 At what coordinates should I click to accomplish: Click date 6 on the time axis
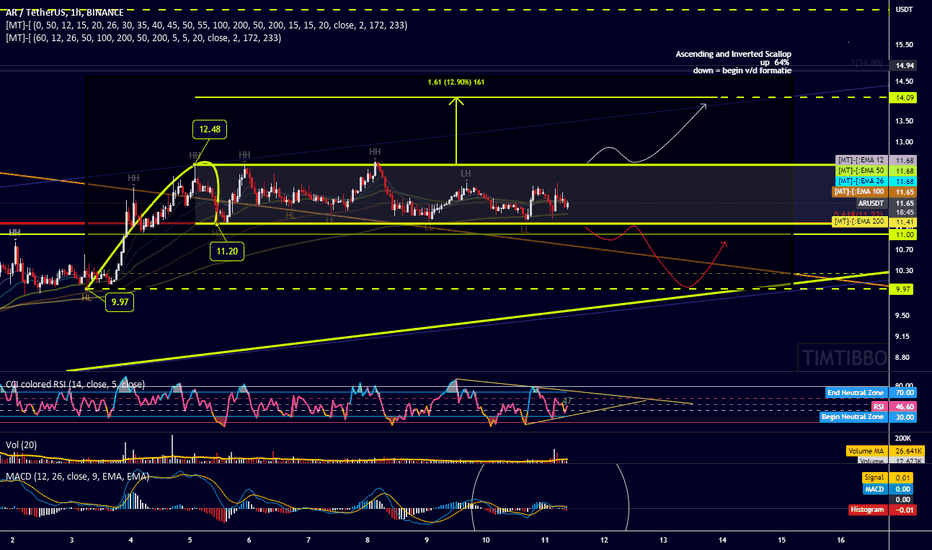[x=249, y=540]
